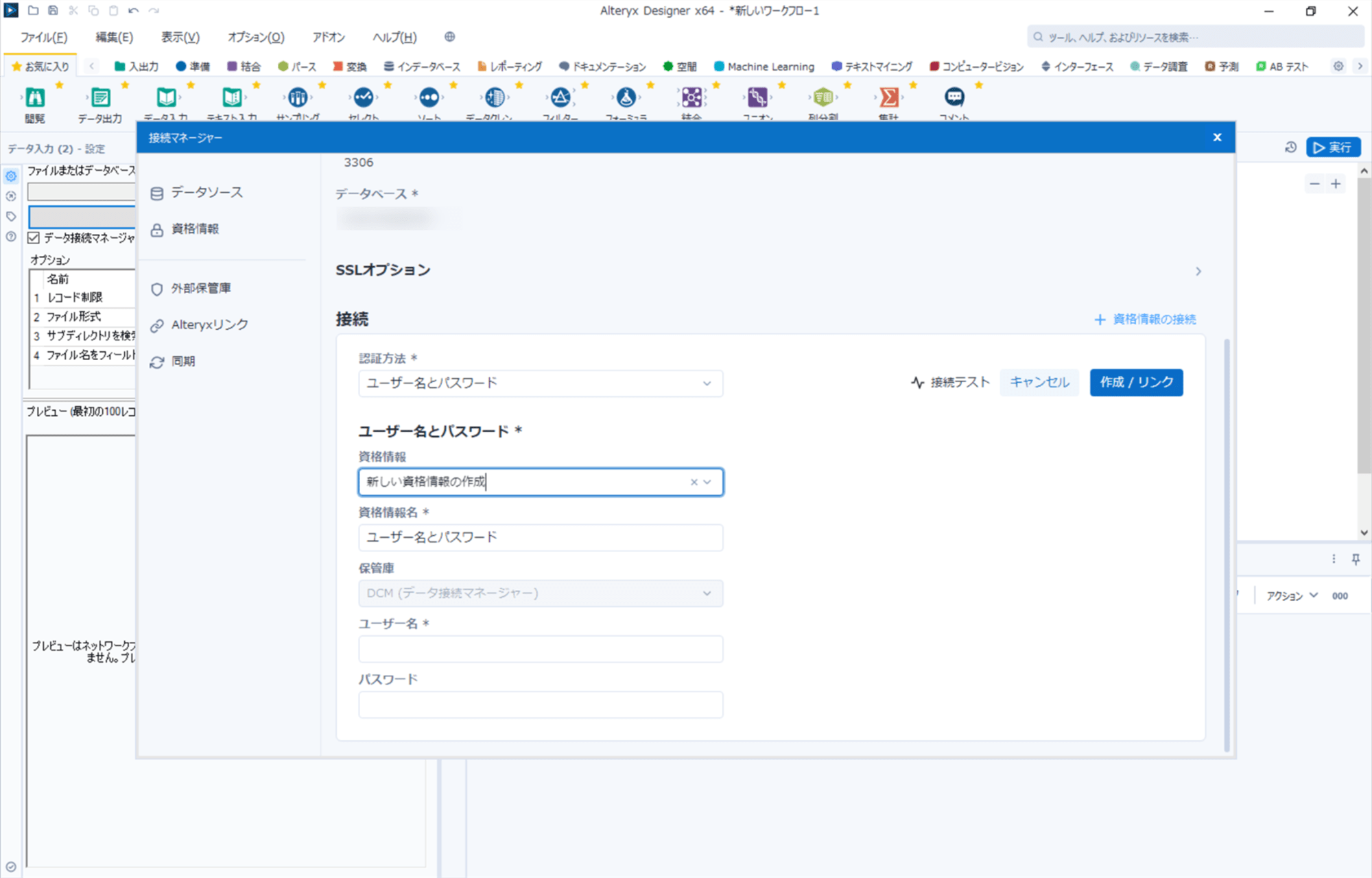1372x878 pixels.
Task: Open 資格情報 in connection manager sidebar
Action: tap(185, 229)
